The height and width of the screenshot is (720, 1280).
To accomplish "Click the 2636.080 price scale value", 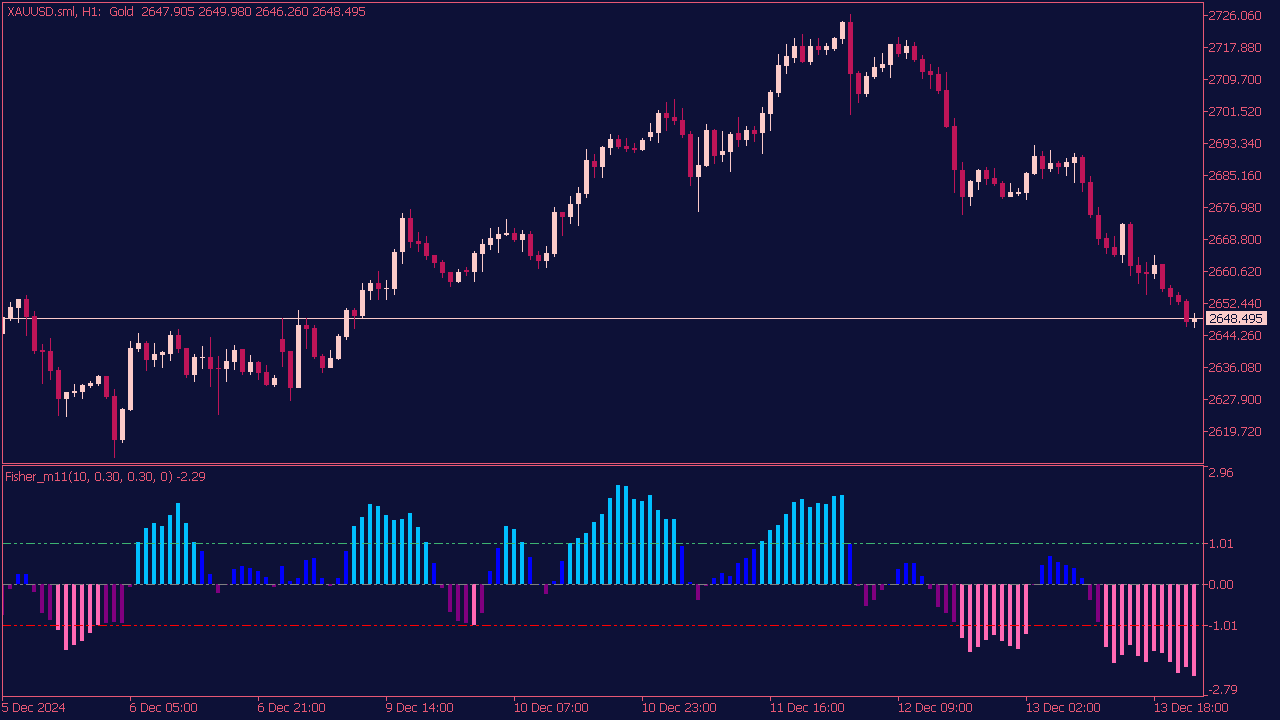I will [1237, 368].
